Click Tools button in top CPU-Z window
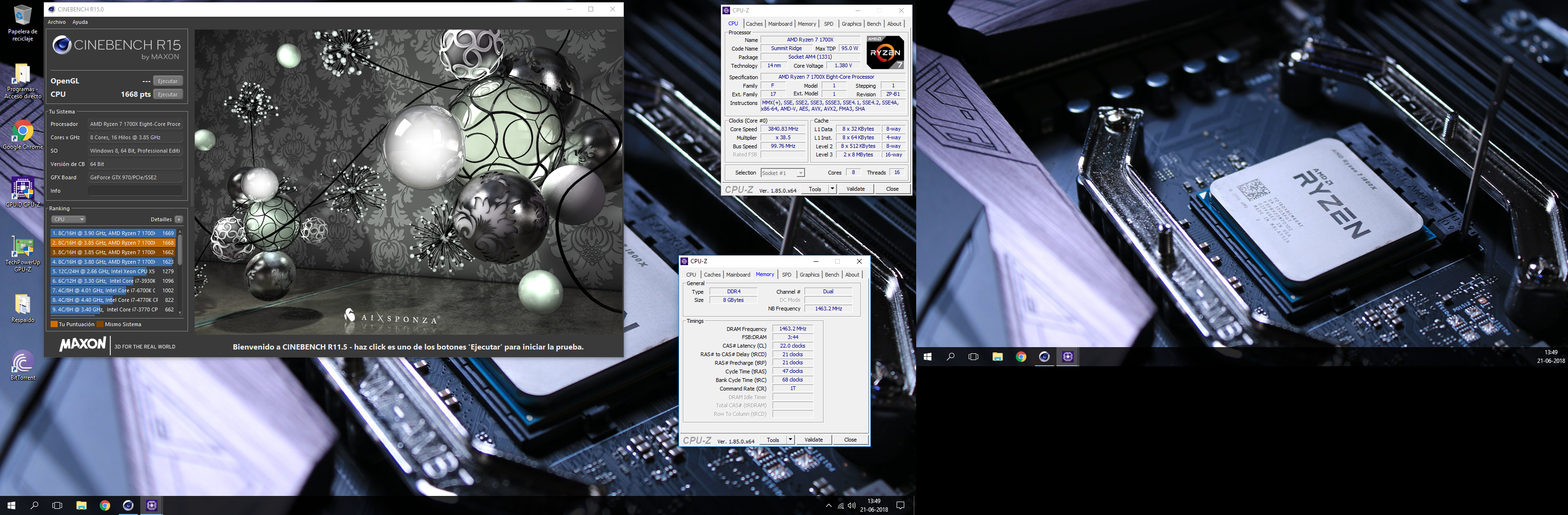Screen dimensions: 1568x515 [815, 189]
